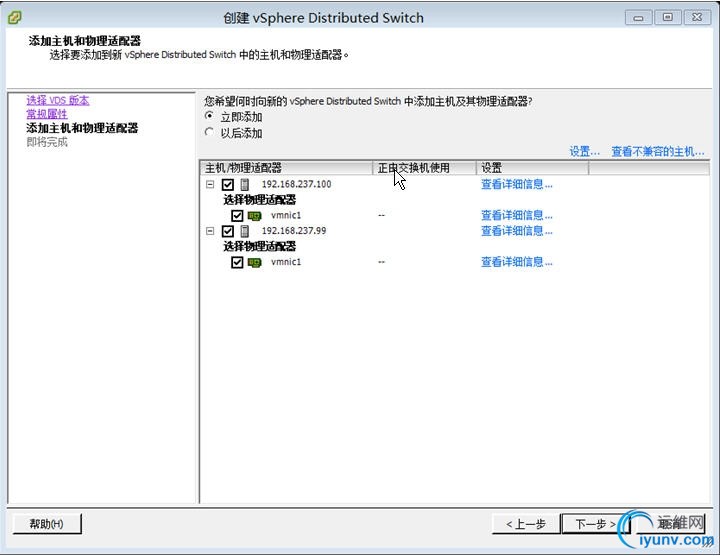The width and height of the screenshot is (720, 556).
Task: View details link for host 192.168.237.100
Action: point(517,185)
